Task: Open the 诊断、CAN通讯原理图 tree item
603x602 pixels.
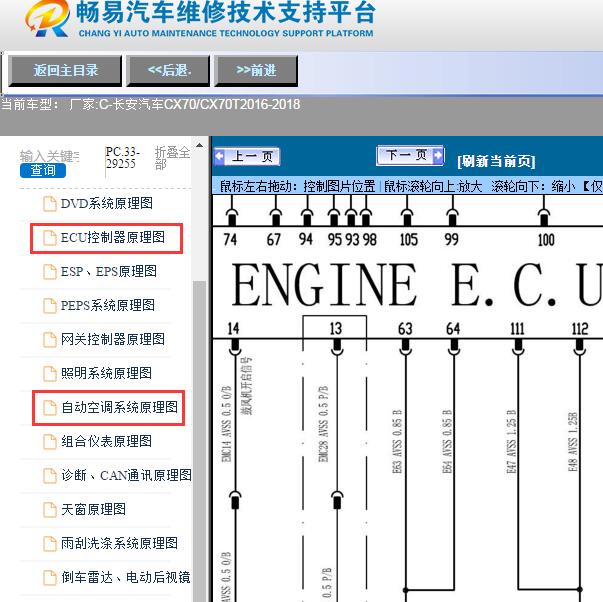Action: tap(127, 475)
